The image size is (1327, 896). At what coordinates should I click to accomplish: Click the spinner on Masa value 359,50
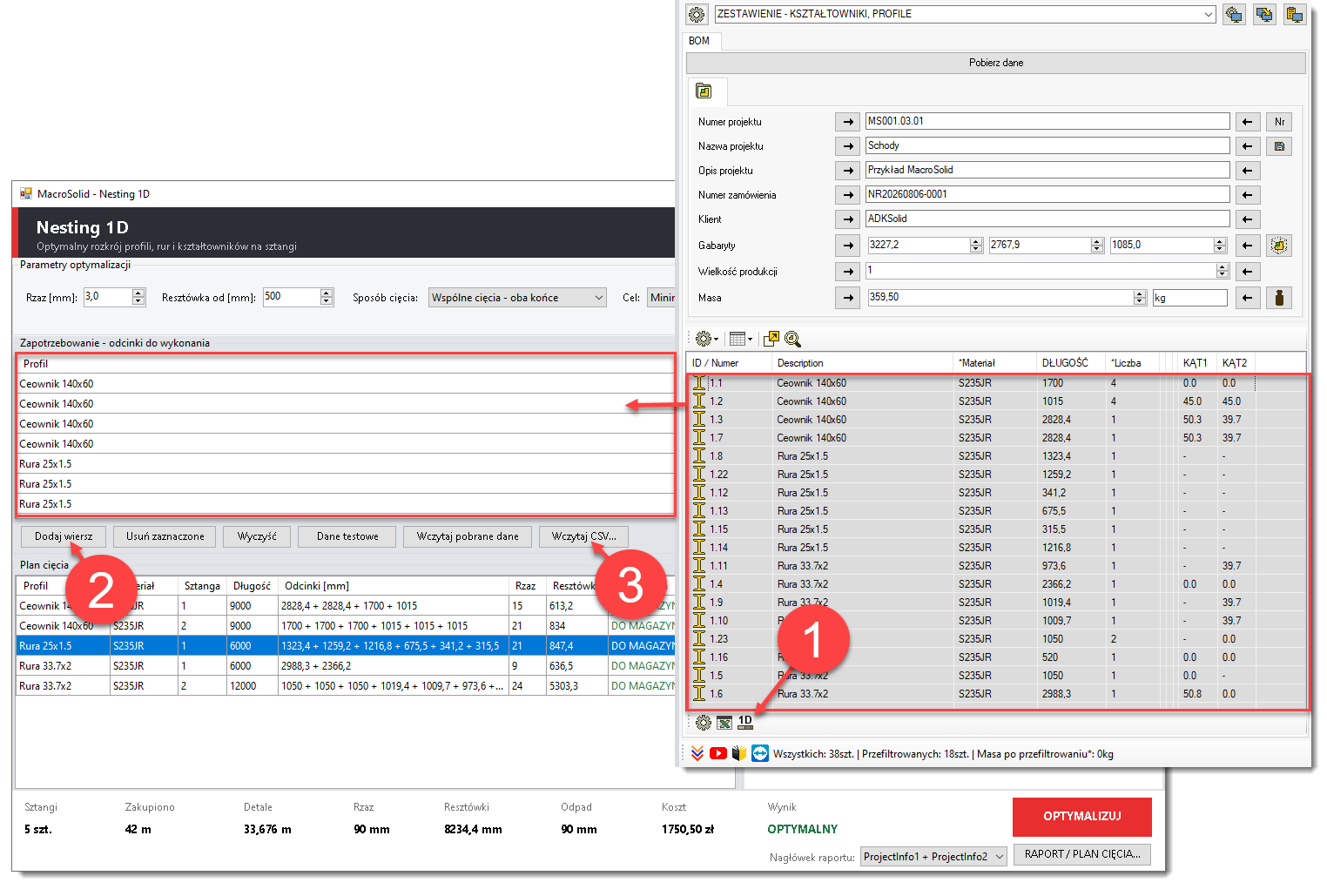[x=1140, y=298]
